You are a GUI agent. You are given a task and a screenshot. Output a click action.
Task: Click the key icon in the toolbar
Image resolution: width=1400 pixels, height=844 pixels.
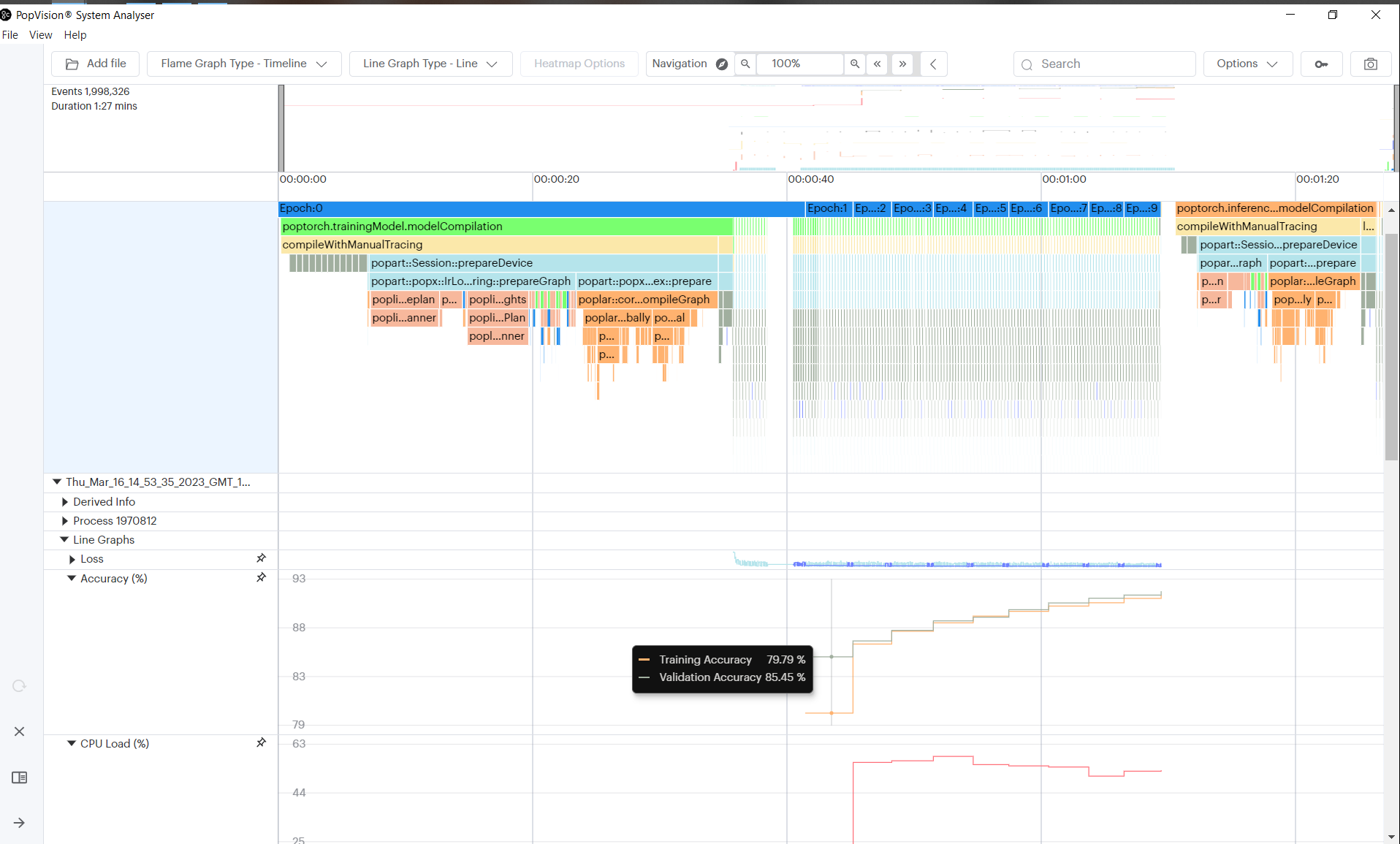pos(1322,64)
